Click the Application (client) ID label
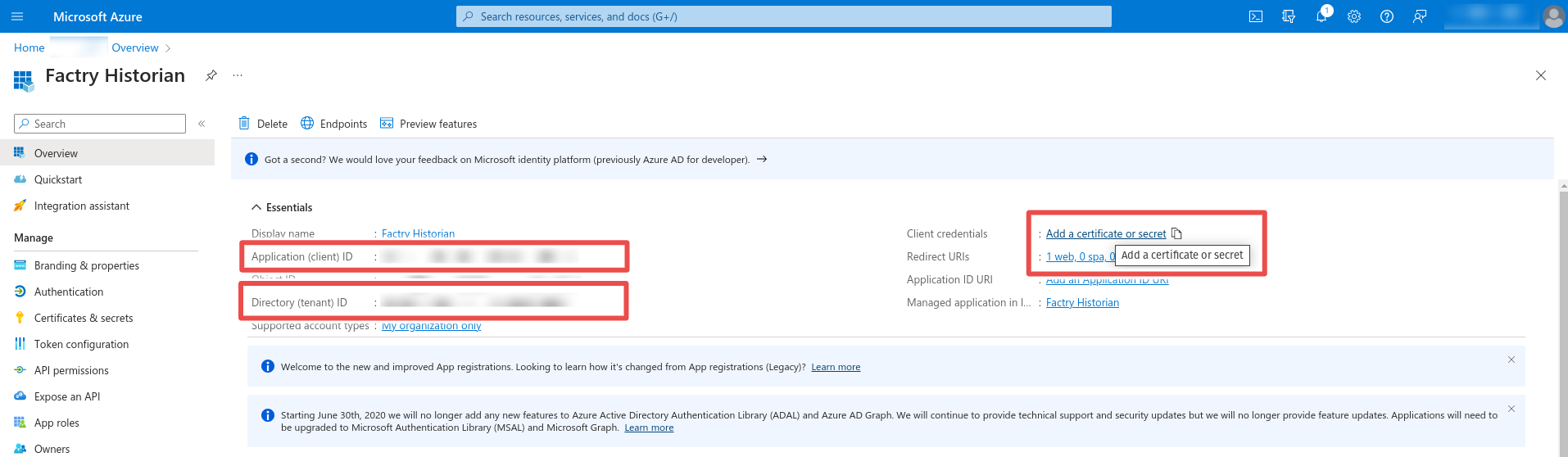The height and width of the screenshot is (457, 1568). [x=302, y=256]
